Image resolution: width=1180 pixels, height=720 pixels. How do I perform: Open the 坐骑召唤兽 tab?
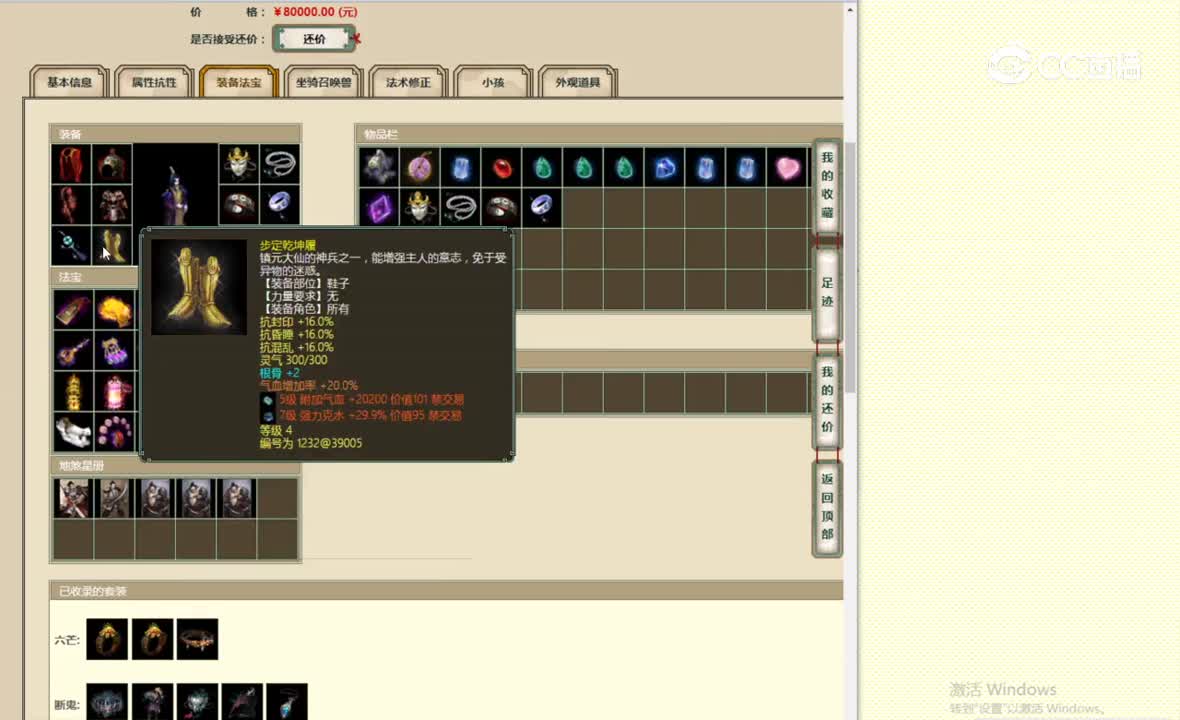coord(324,82)
